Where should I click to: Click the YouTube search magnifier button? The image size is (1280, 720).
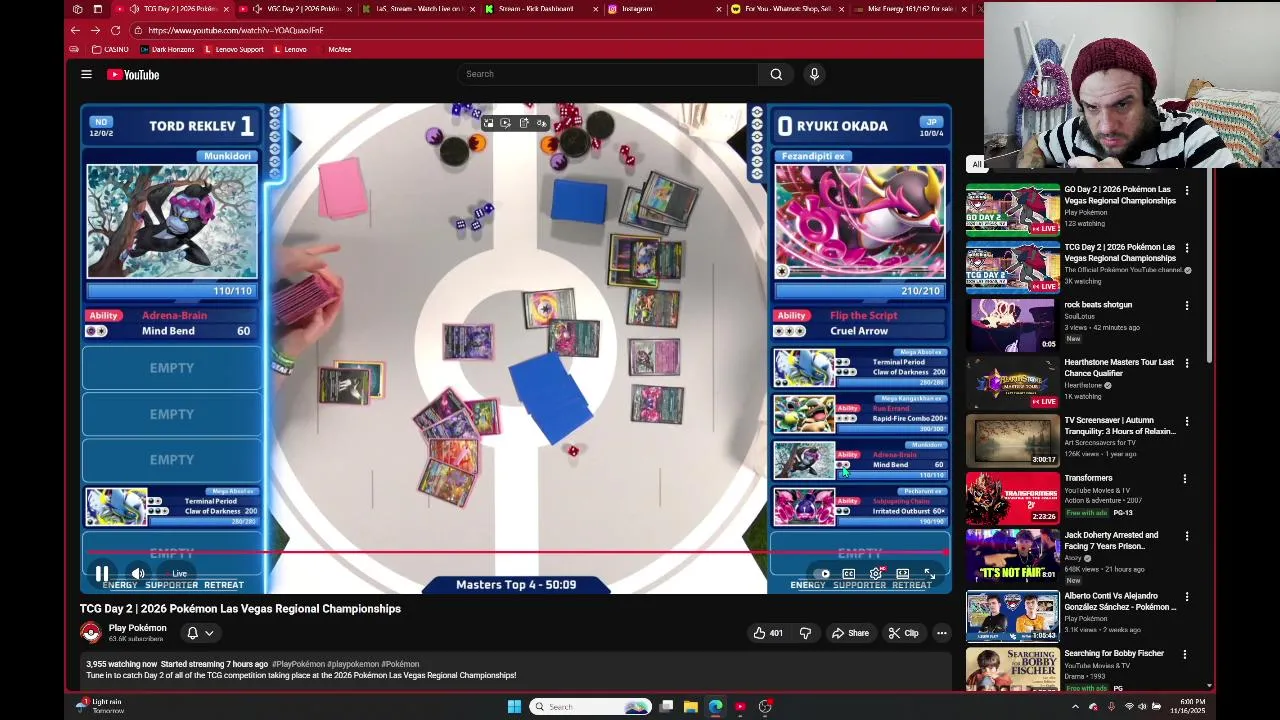click(776, 74)
